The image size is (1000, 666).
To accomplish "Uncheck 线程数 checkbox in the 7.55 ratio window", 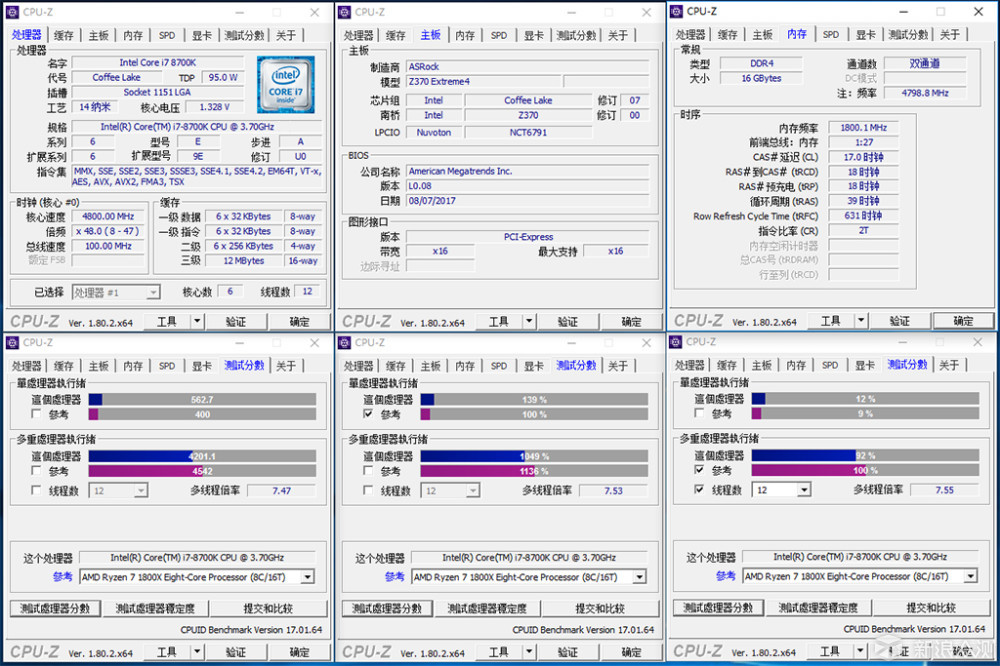I will coord(700,490).
